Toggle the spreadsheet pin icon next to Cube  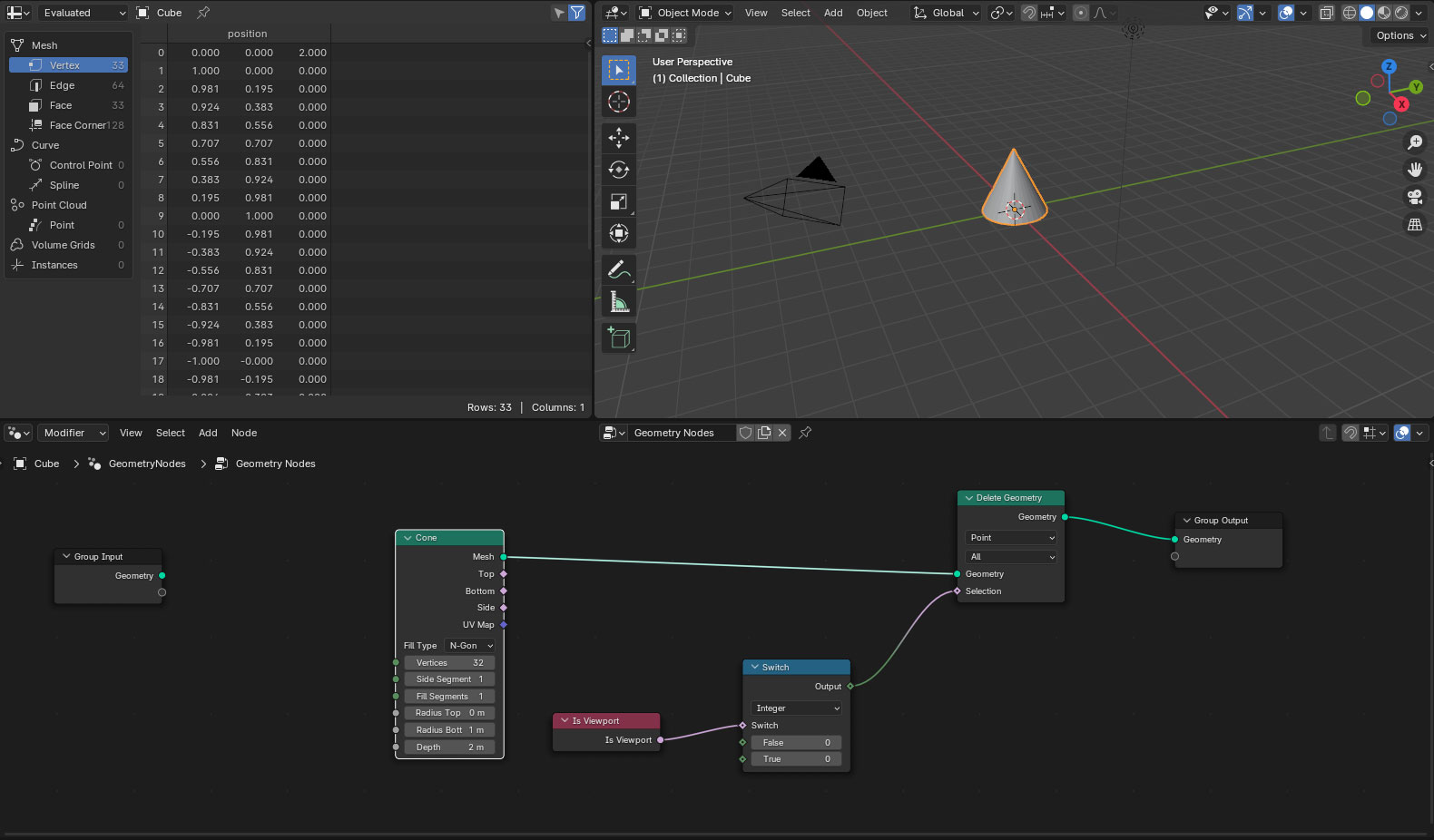(x=203, y=13)
